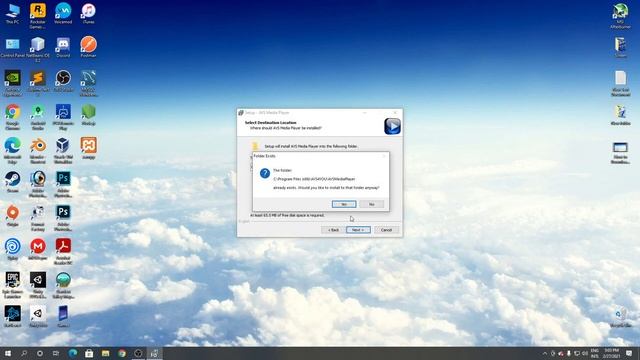Click Cancel in the AVS Media Player setup

pyautogui.click(x=386, y=230)
